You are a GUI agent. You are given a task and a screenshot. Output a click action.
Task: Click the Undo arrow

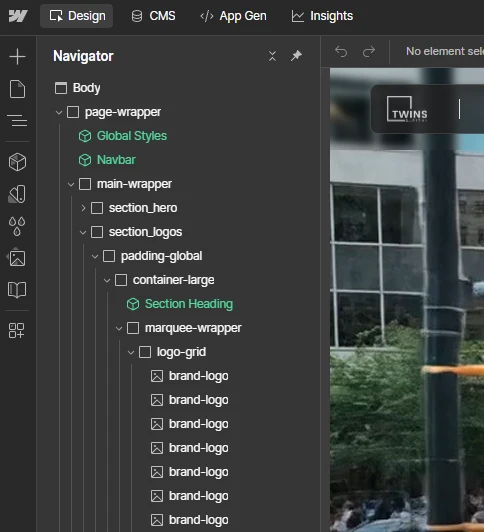click(341, 52)
